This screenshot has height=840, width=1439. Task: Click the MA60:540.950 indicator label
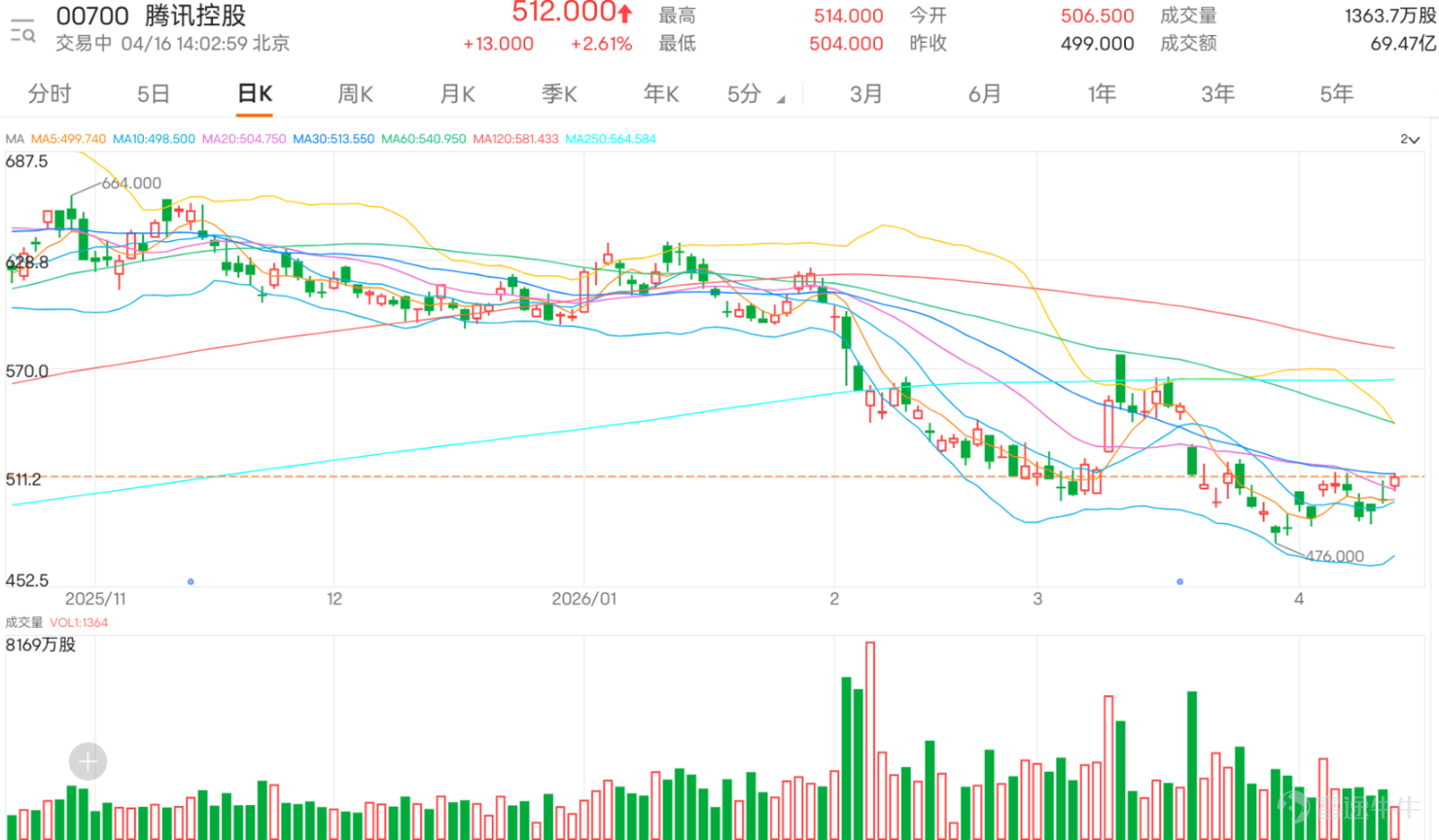tap(424, 139)
